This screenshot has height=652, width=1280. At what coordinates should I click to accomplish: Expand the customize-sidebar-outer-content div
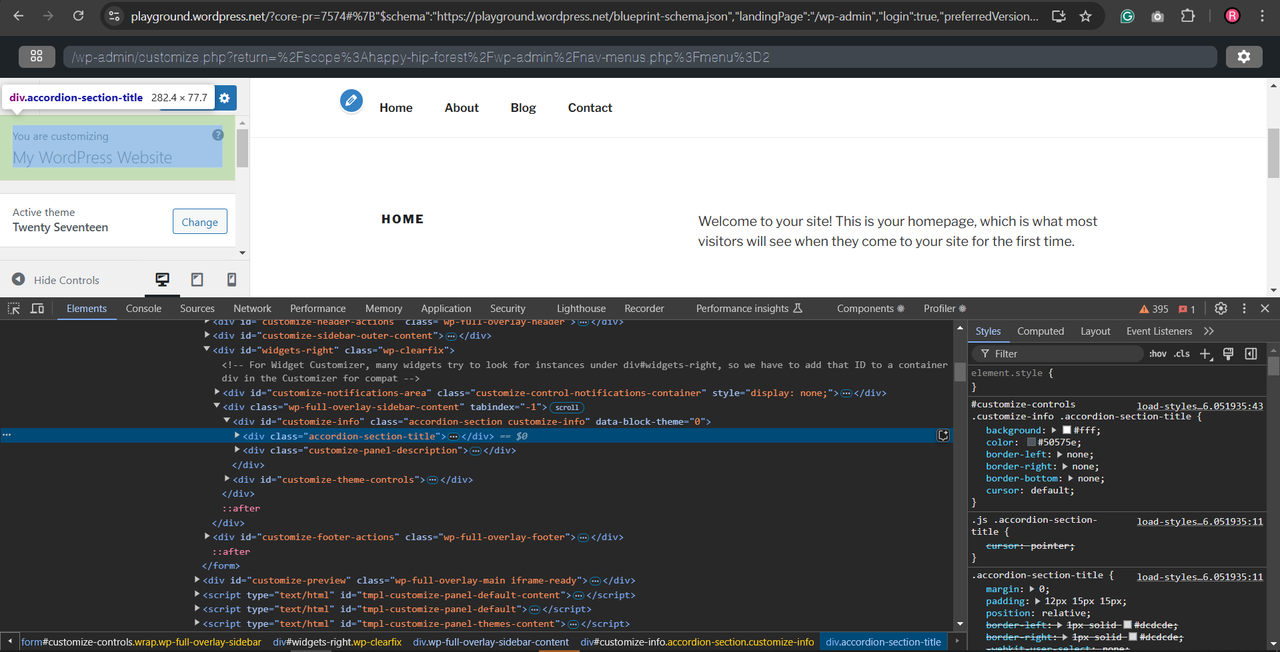(208, 335)
